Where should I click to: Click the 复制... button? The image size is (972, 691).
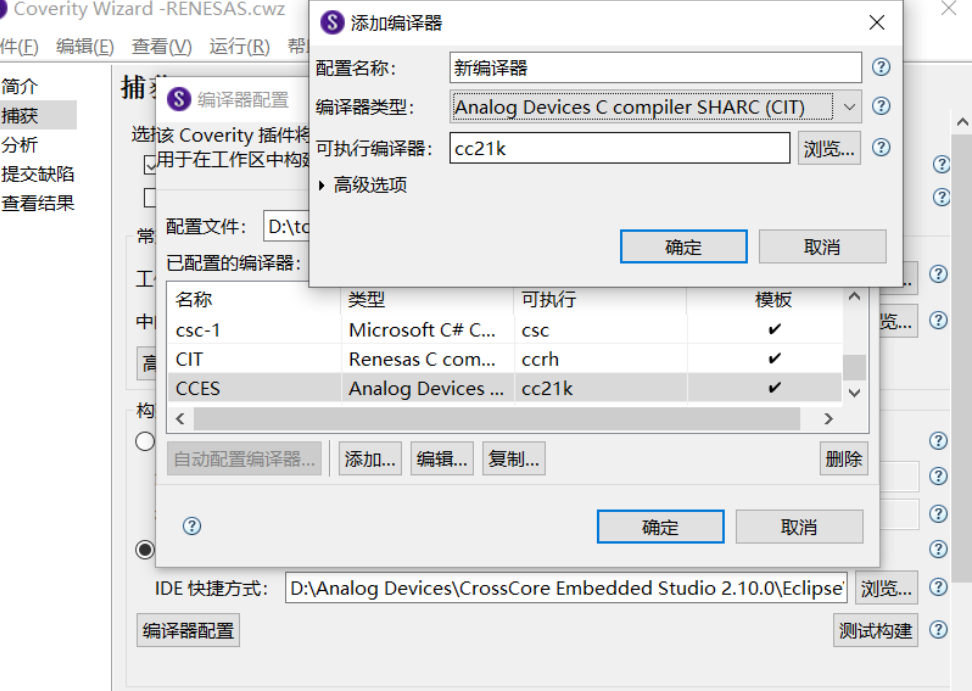pos(514,459)
